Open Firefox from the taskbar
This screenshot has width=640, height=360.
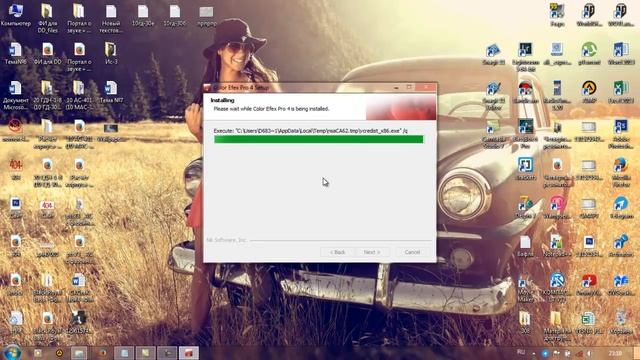click(x=102, y=353)
